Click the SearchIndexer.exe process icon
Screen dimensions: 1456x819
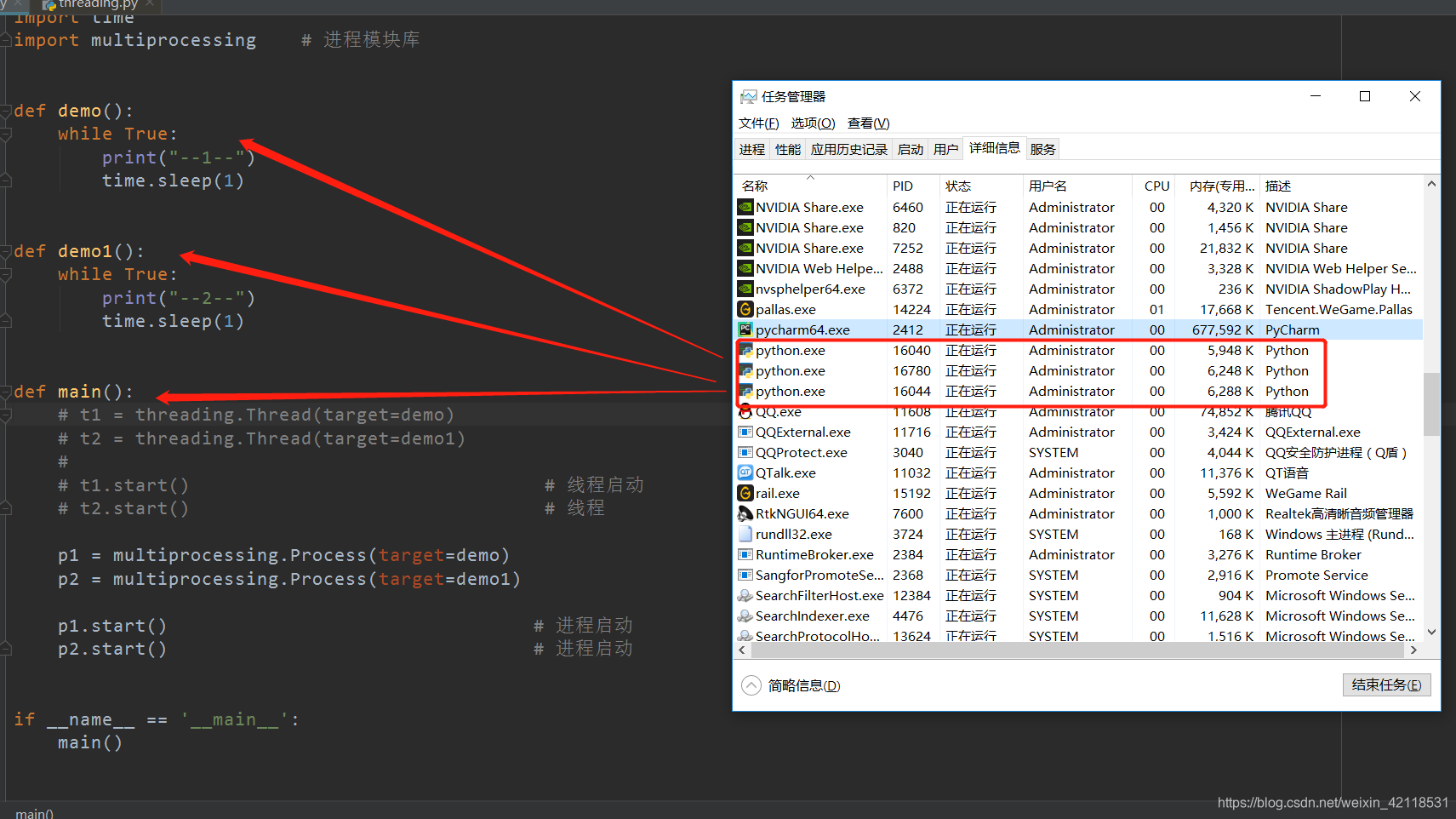[745, 616]
